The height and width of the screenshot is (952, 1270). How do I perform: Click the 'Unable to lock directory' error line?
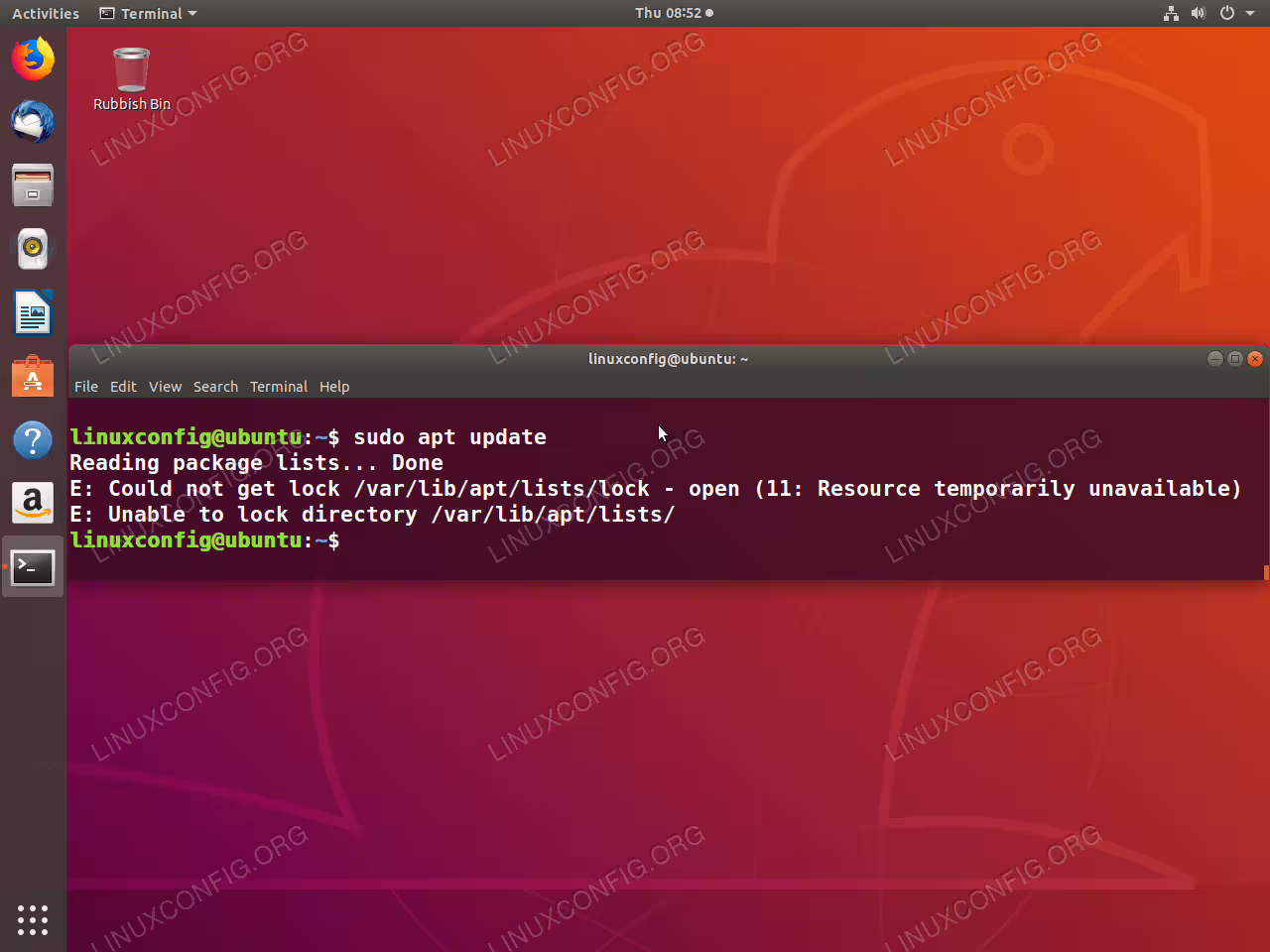click(372, 515)
